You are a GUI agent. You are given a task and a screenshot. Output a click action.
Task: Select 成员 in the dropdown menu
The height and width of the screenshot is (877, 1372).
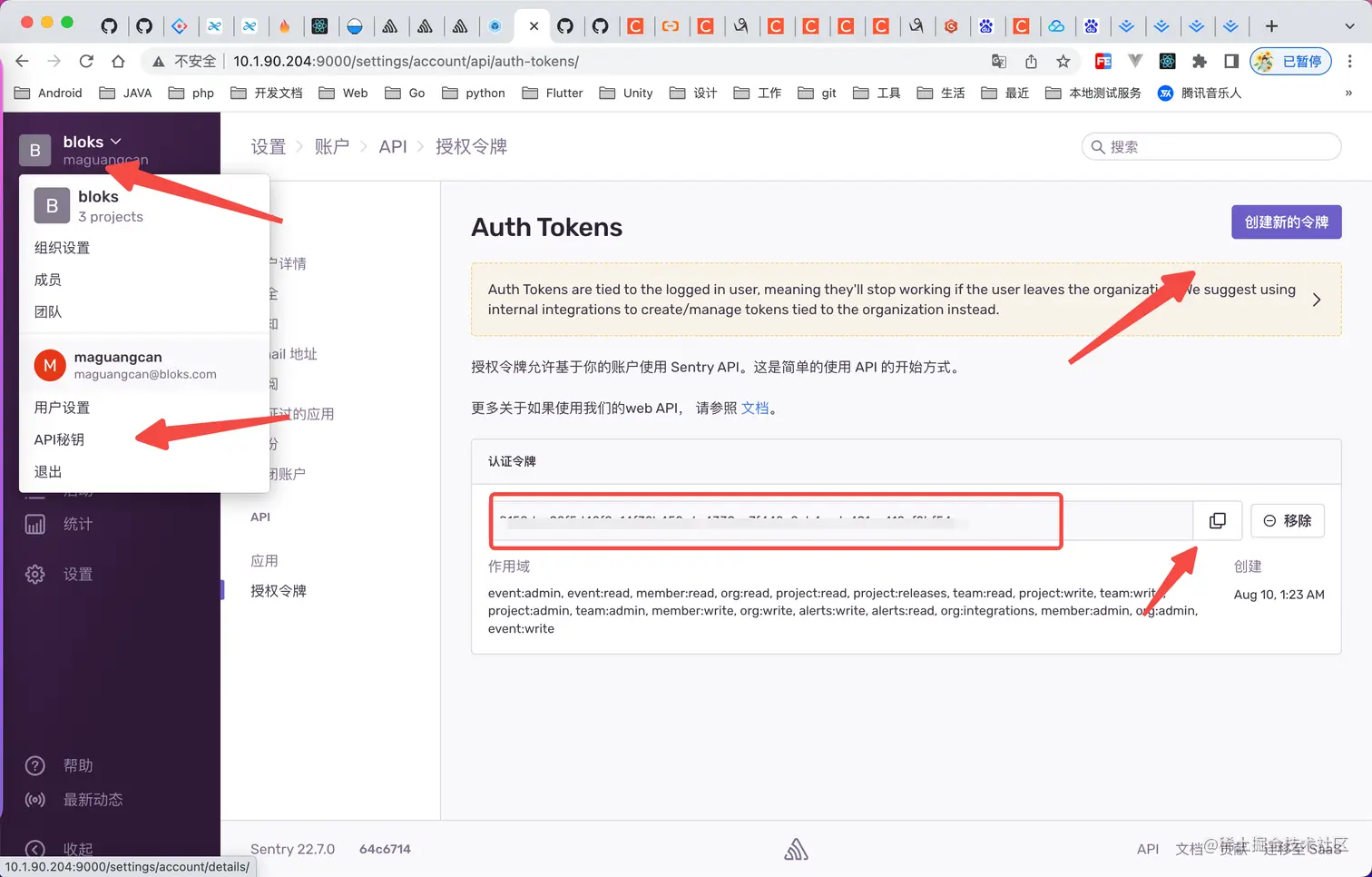pyautogui.click(x=48, y=280)
